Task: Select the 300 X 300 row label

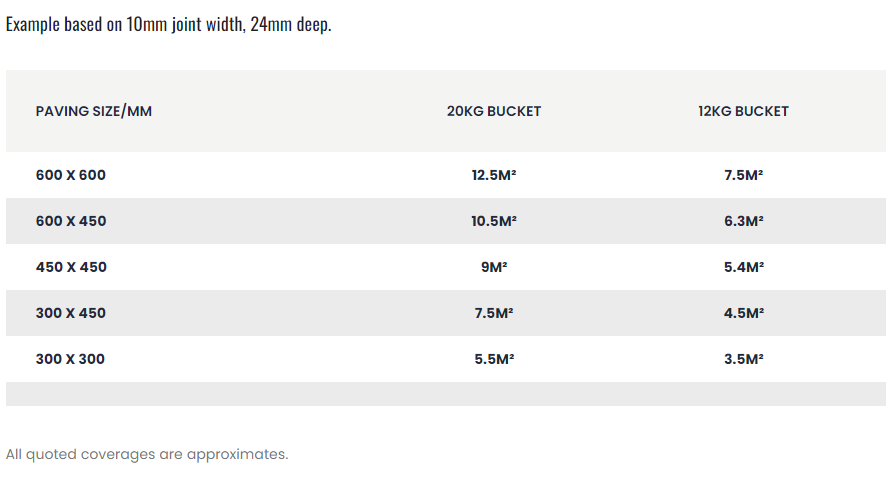Action: click(x=71, y=359)
